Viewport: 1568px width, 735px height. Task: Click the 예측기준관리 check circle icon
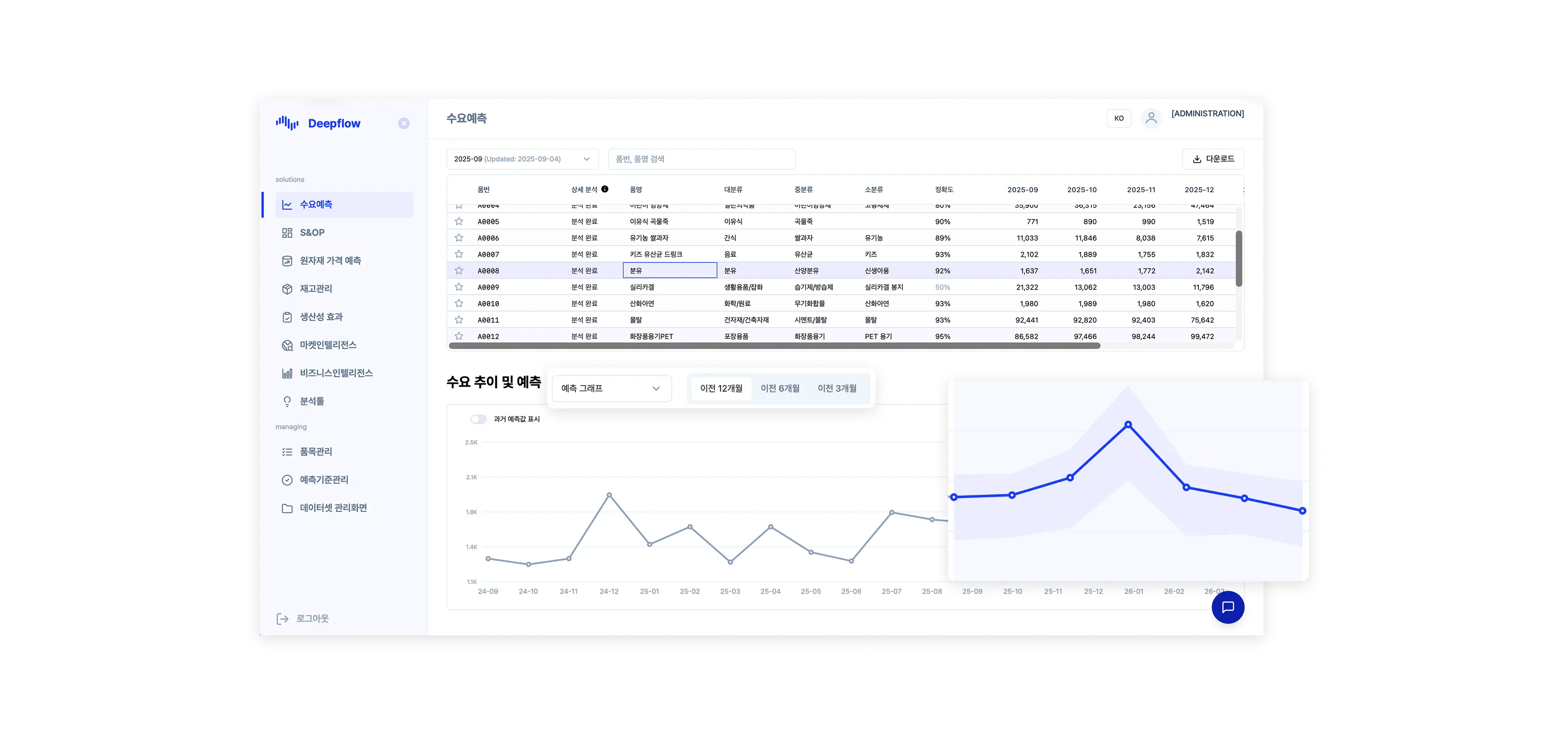[287, 479]
